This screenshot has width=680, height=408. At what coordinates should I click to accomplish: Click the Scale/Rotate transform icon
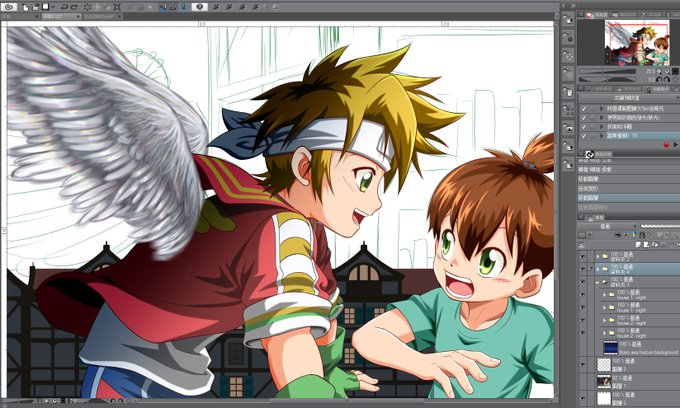tap(117, 7)
